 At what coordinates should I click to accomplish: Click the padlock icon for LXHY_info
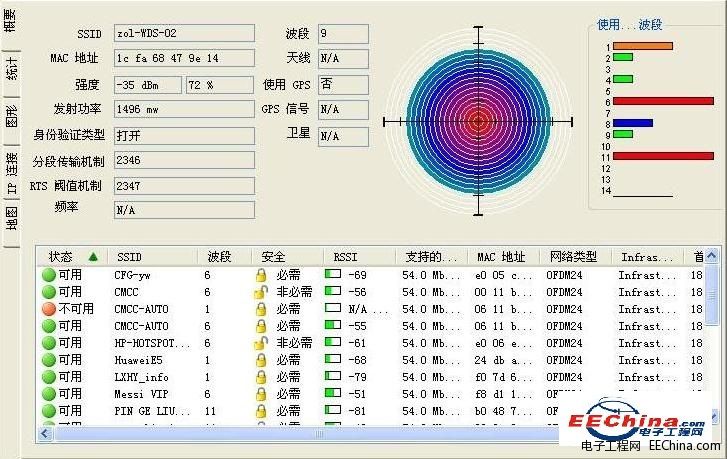(261, 377)
